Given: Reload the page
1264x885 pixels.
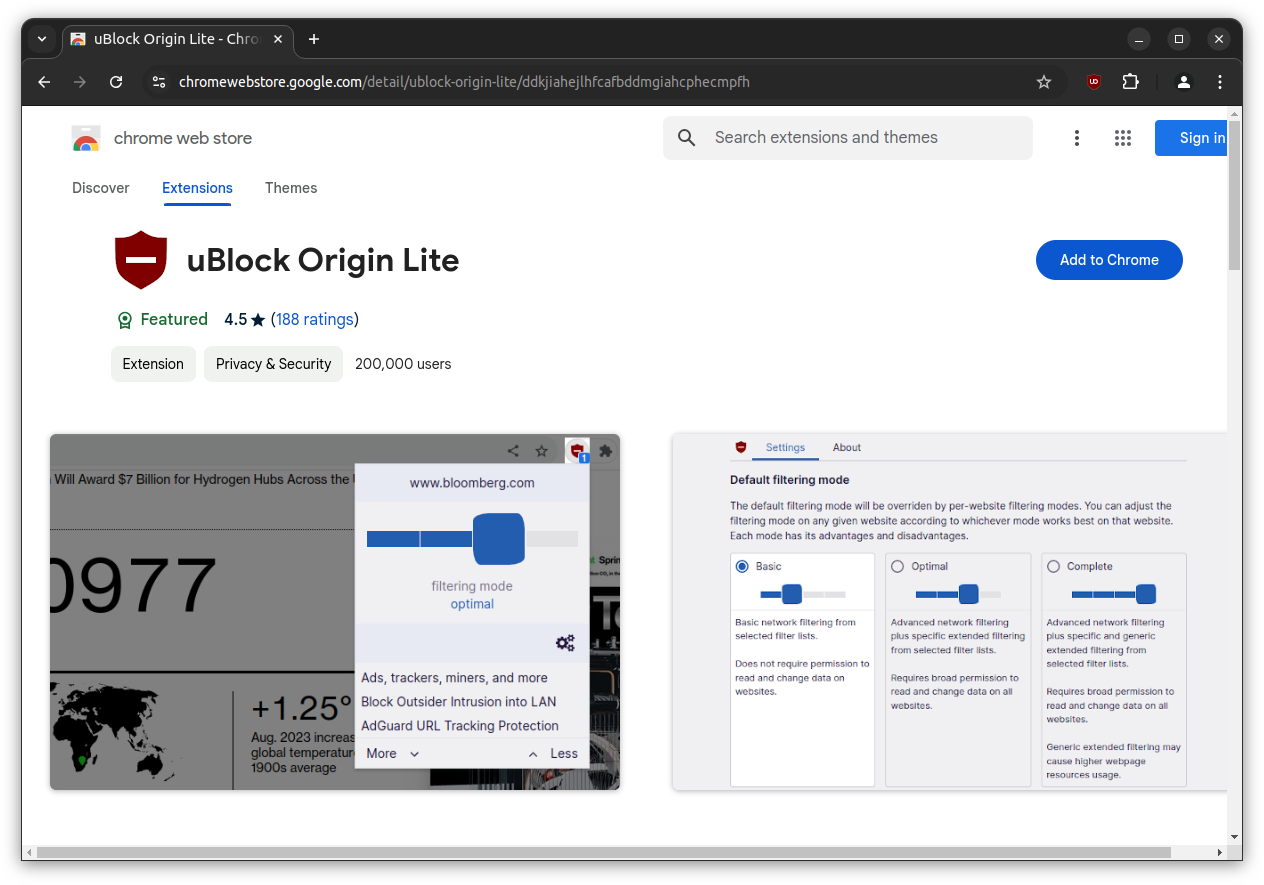Looking at the screenshot, I should click(x=115, y=82).
